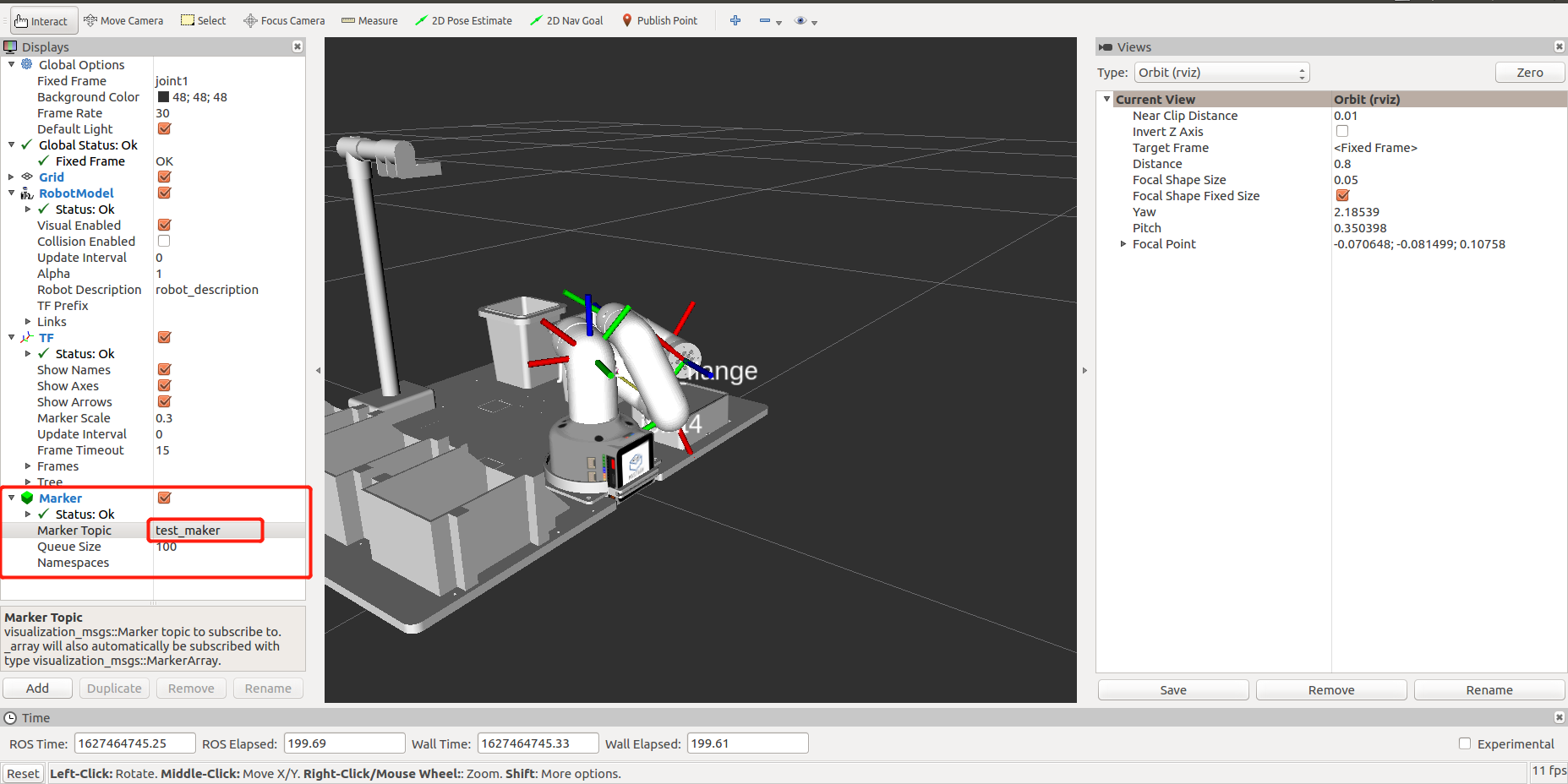Activate the Move Camera tool
Viewport: 1568px width, 784px height.
(123, 21)
